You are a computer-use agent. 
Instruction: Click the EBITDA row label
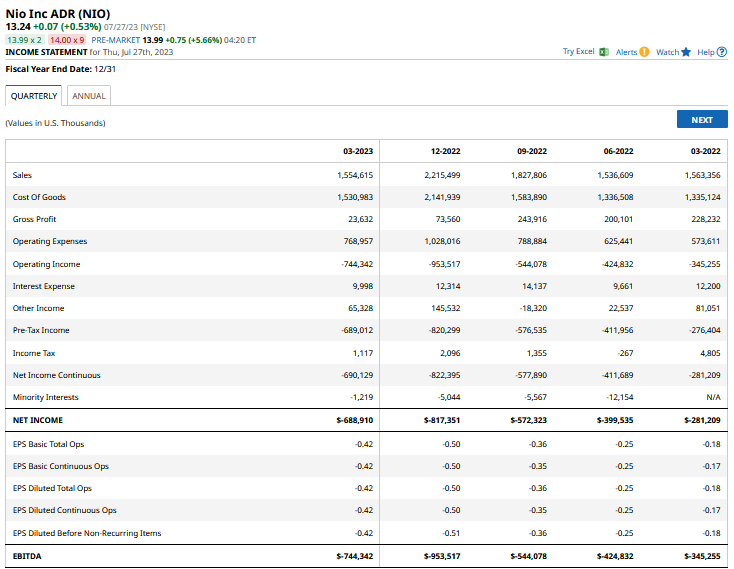[26, 555]
